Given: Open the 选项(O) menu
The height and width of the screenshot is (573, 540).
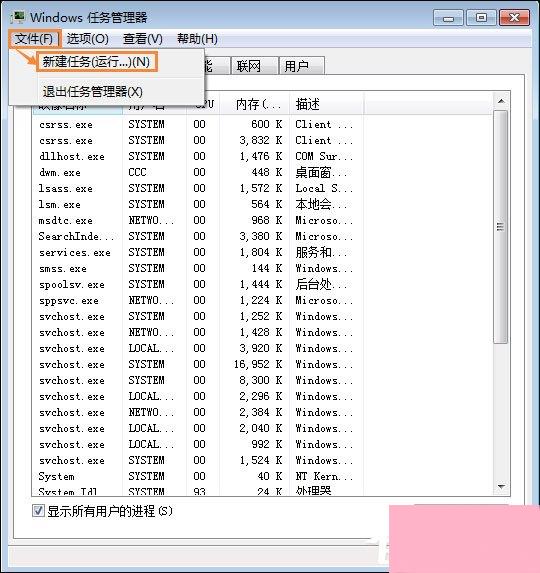Looking at the screenshot, I should tap(88, 39).
